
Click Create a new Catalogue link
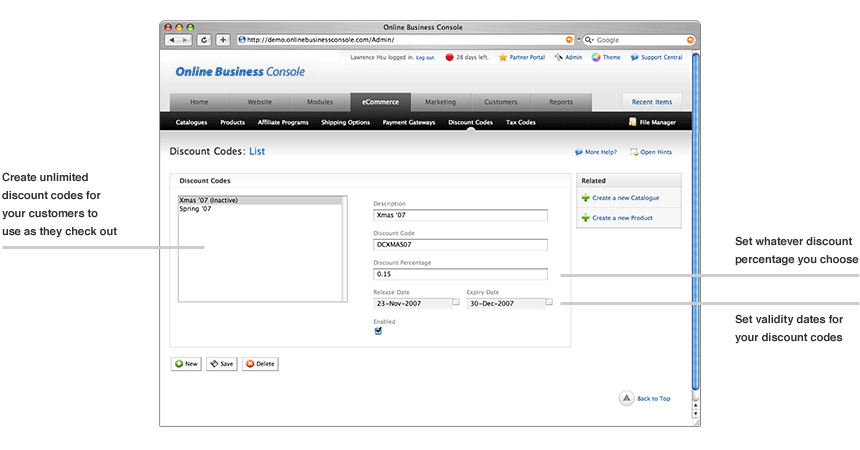pyautogui.click(x=625, y=198)
